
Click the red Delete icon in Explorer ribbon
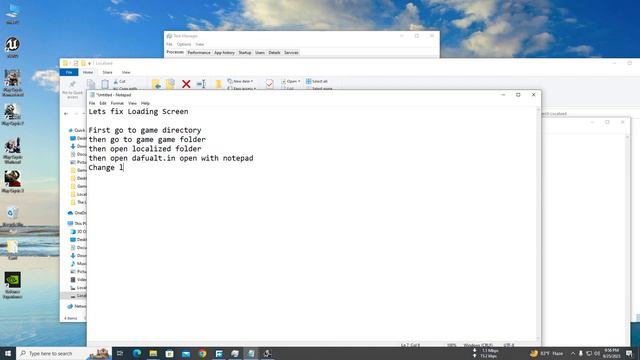[x=186, y=84]
